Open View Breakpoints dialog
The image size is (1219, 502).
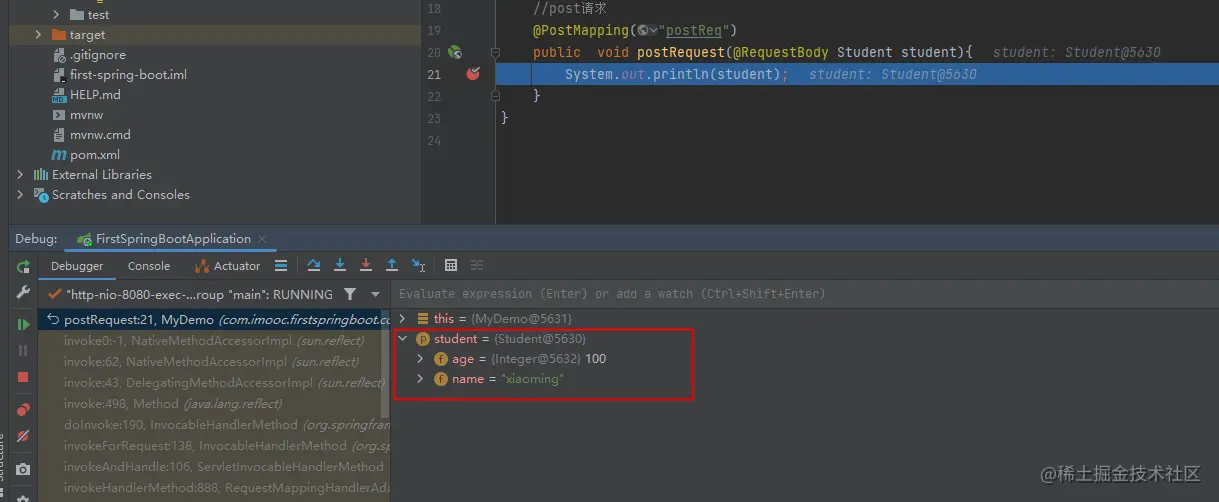(23, 410)
